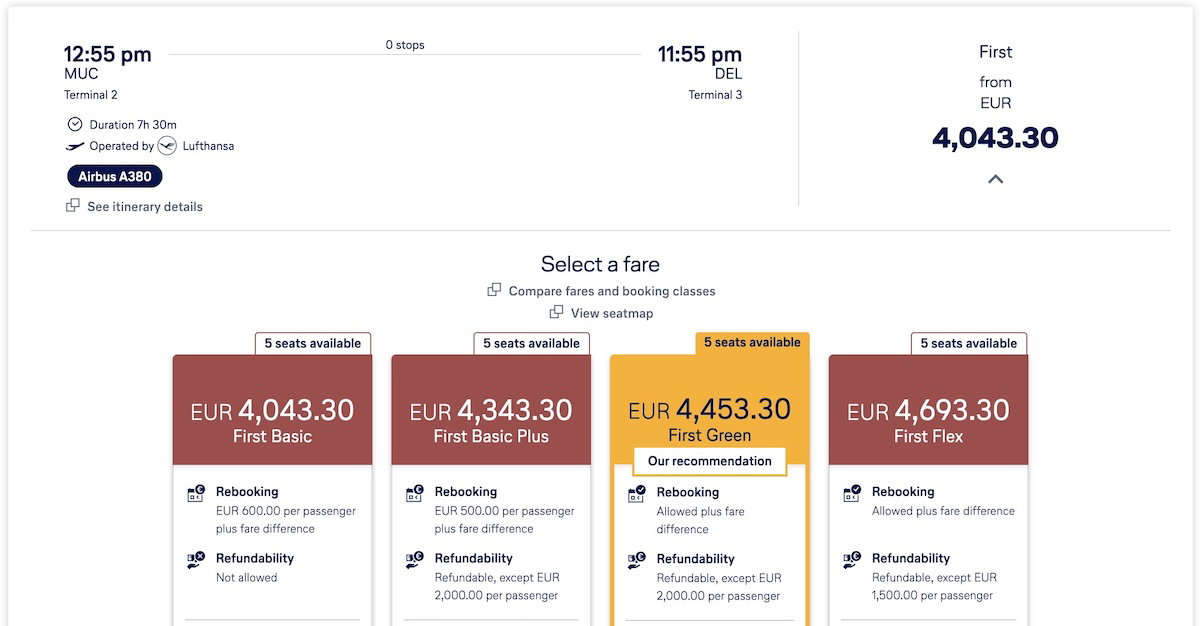Viewport: 1200px width, 626px height.
Task: Click First Flex refundability icon
Action: pos(853,561)
